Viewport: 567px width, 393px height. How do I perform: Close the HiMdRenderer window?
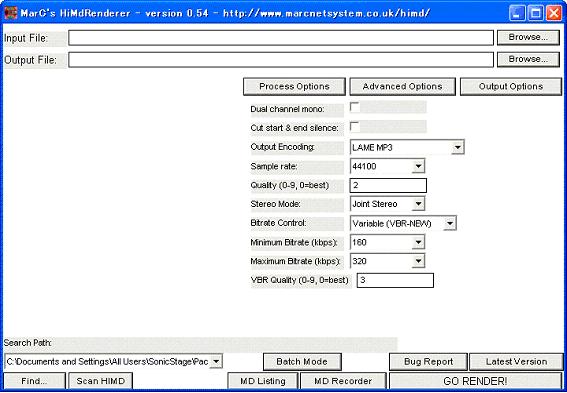(554, 14)
